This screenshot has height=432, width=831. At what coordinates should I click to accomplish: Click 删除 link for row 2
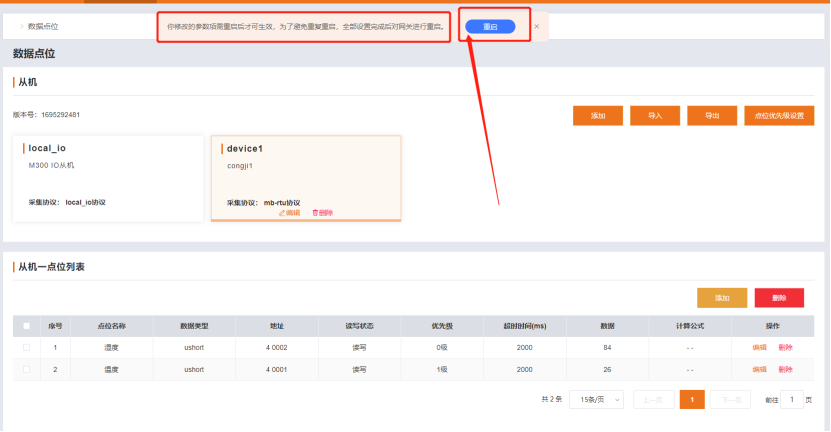tap(785, 369)
